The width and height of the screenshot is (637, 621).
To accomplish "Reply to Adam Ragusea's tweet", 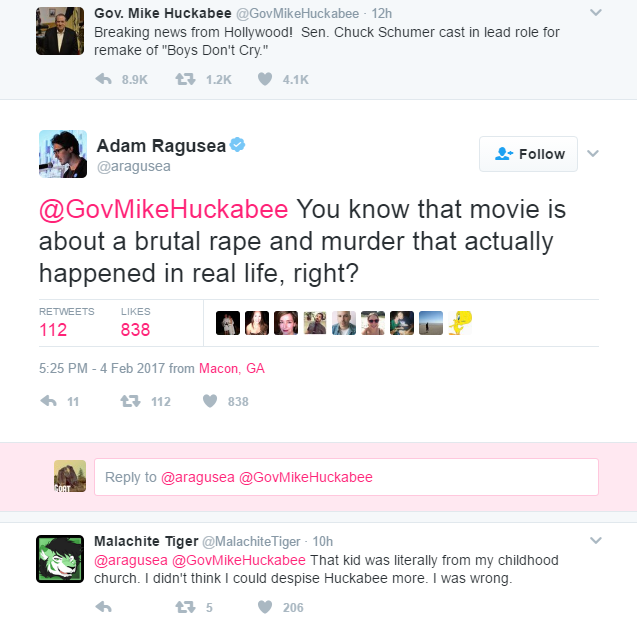I will (47, 401).
